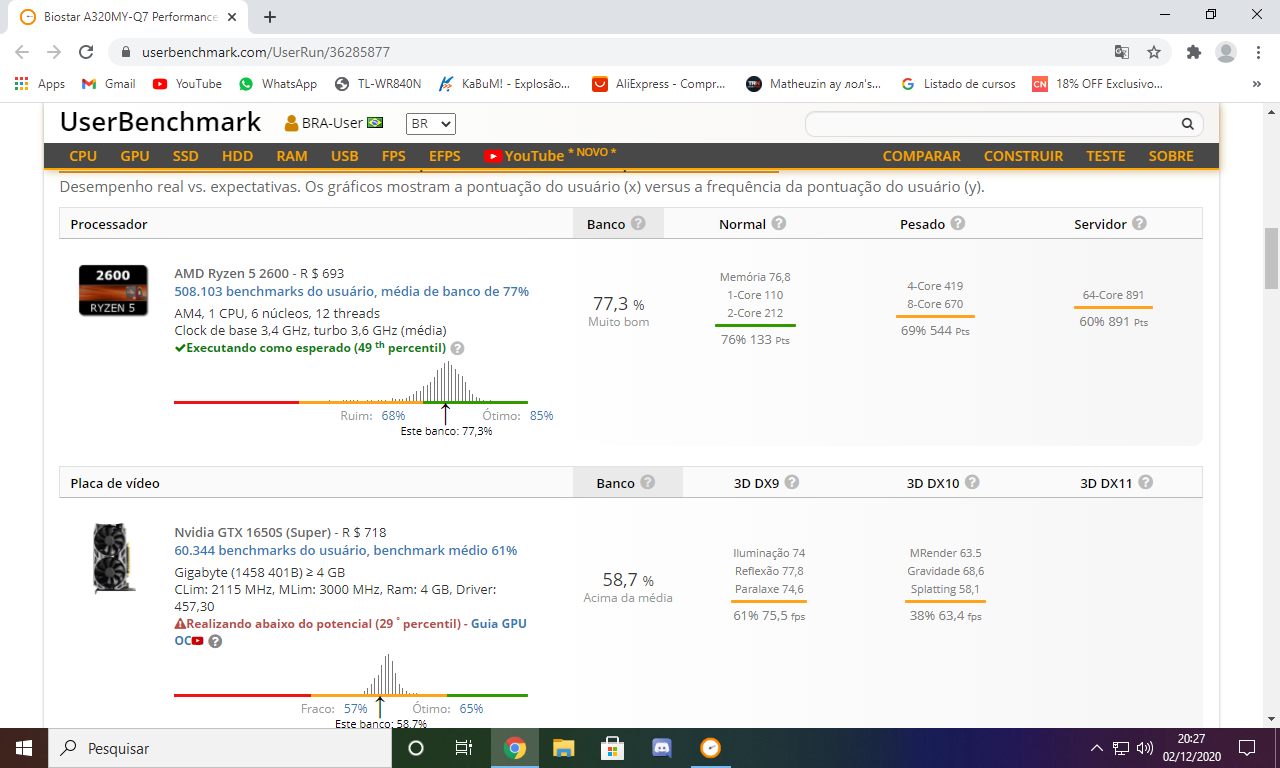Click CONSTRUIR in the navigation bar
This screenshot has width=1280, height=768.
point(1023,156)
